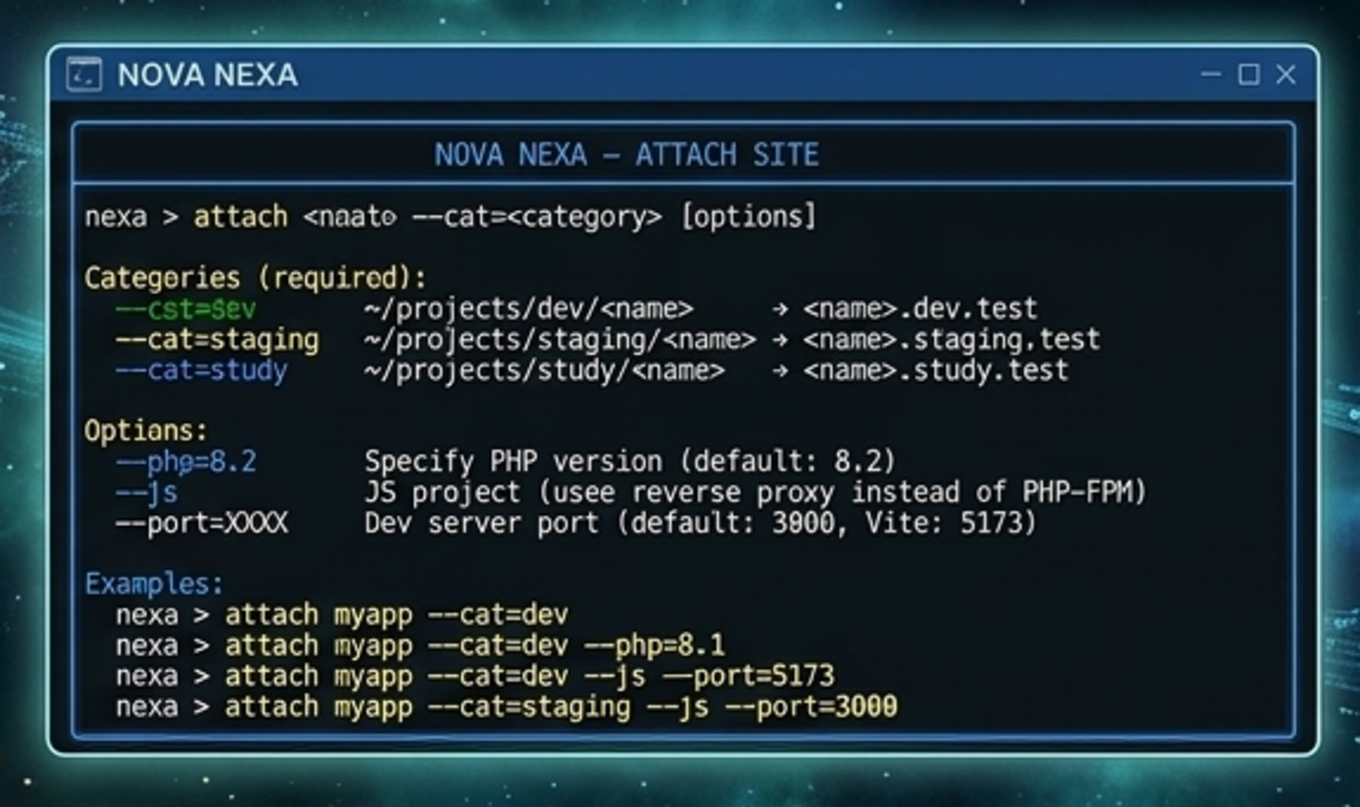Click the "Categories (required):" heading
The height and width of the screenshot is (807, 1360).
(255, 277)
